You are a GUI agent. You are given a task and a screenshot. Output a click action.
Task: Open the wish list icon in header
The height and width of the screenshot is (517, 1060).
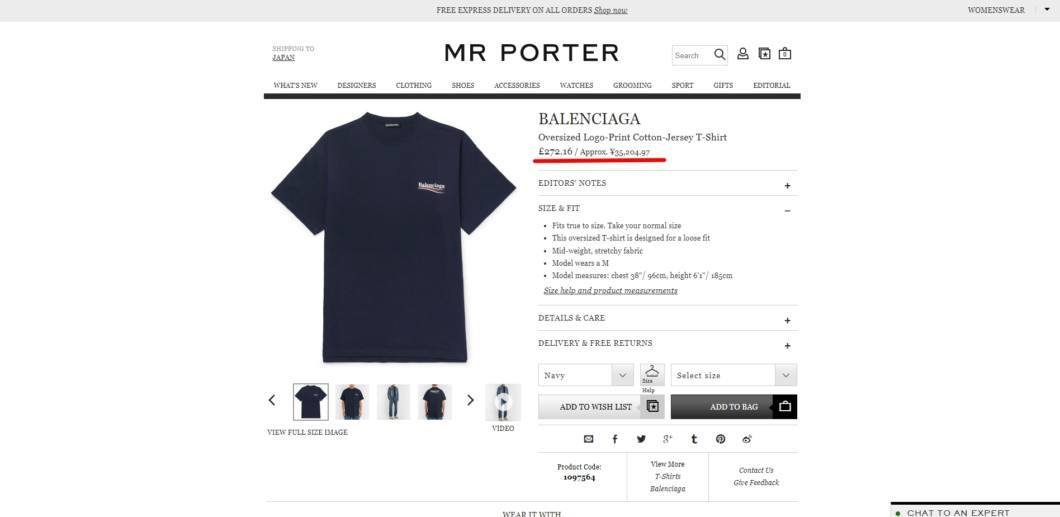point(765,54)
